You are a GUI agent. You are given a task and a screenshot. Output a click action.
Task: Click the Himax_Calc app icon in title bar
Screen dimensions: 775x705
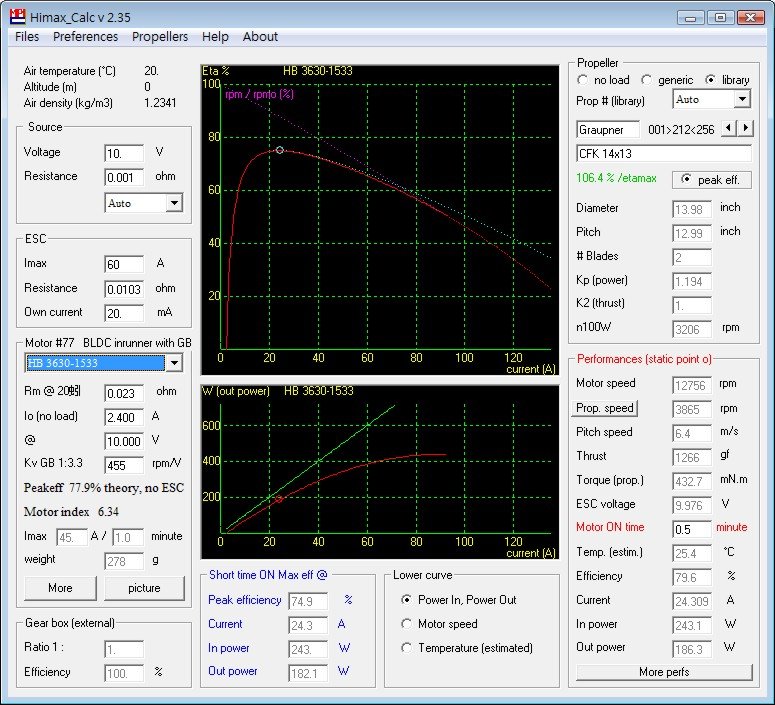pos(17,17)
